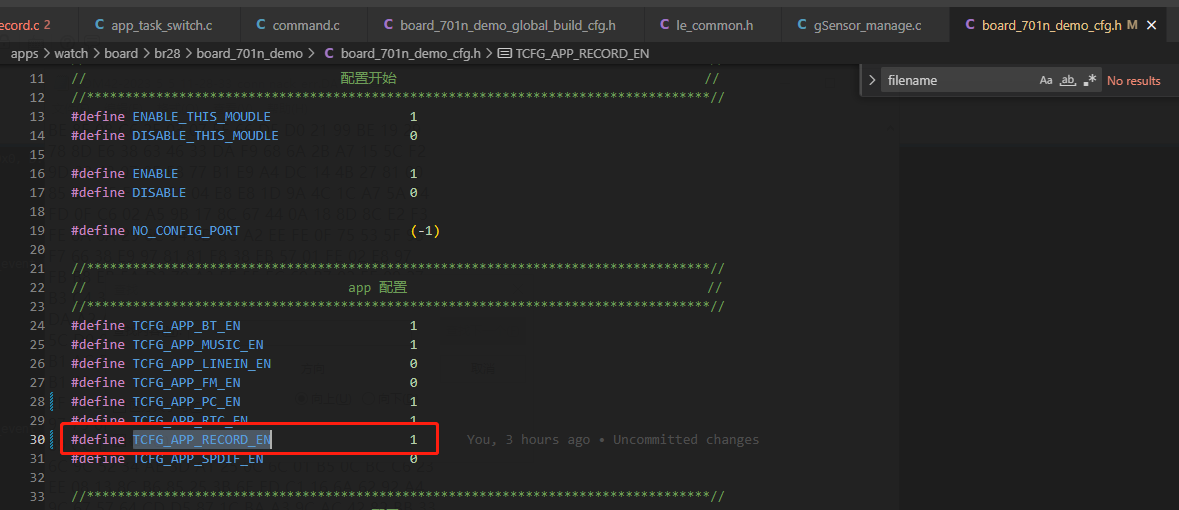Click the '配置开始' comment text
The image size is (1179, 510).
(368, 79)
